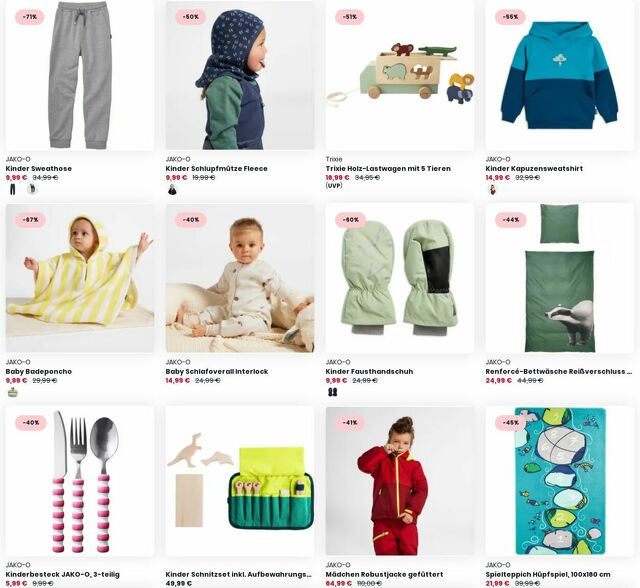Click Renforcé-Bettwäsche Reißverschluss product title

559,372
